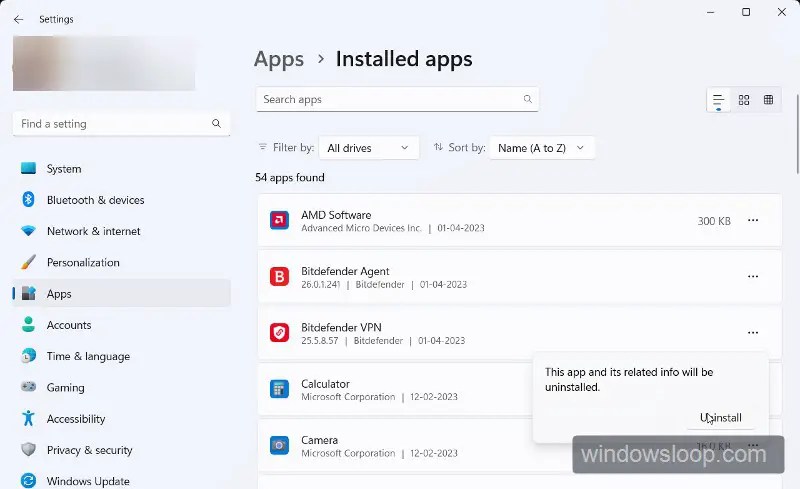Screen dimensions: 800x489
Task: Open more options for Bitdefender VPN
Action: pyautogui.click(x=753, y=333)
